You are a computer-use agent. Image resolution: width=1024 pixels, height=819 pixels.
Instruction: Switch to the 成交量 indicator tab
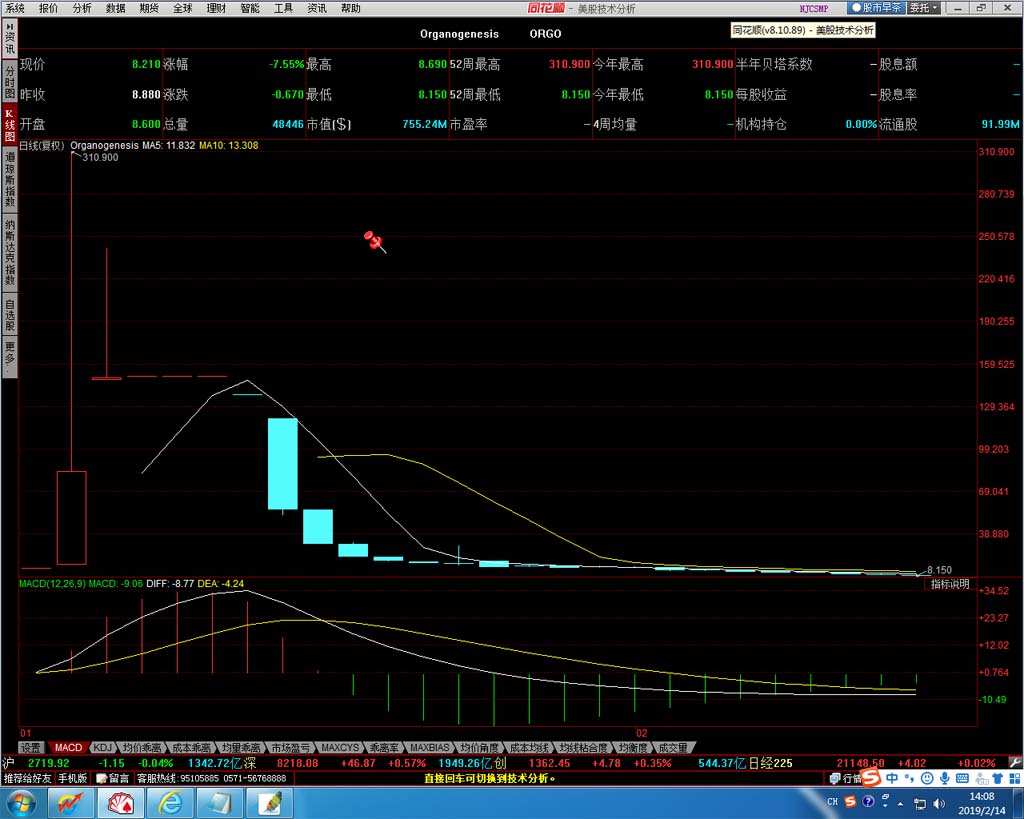click(673, 747)
